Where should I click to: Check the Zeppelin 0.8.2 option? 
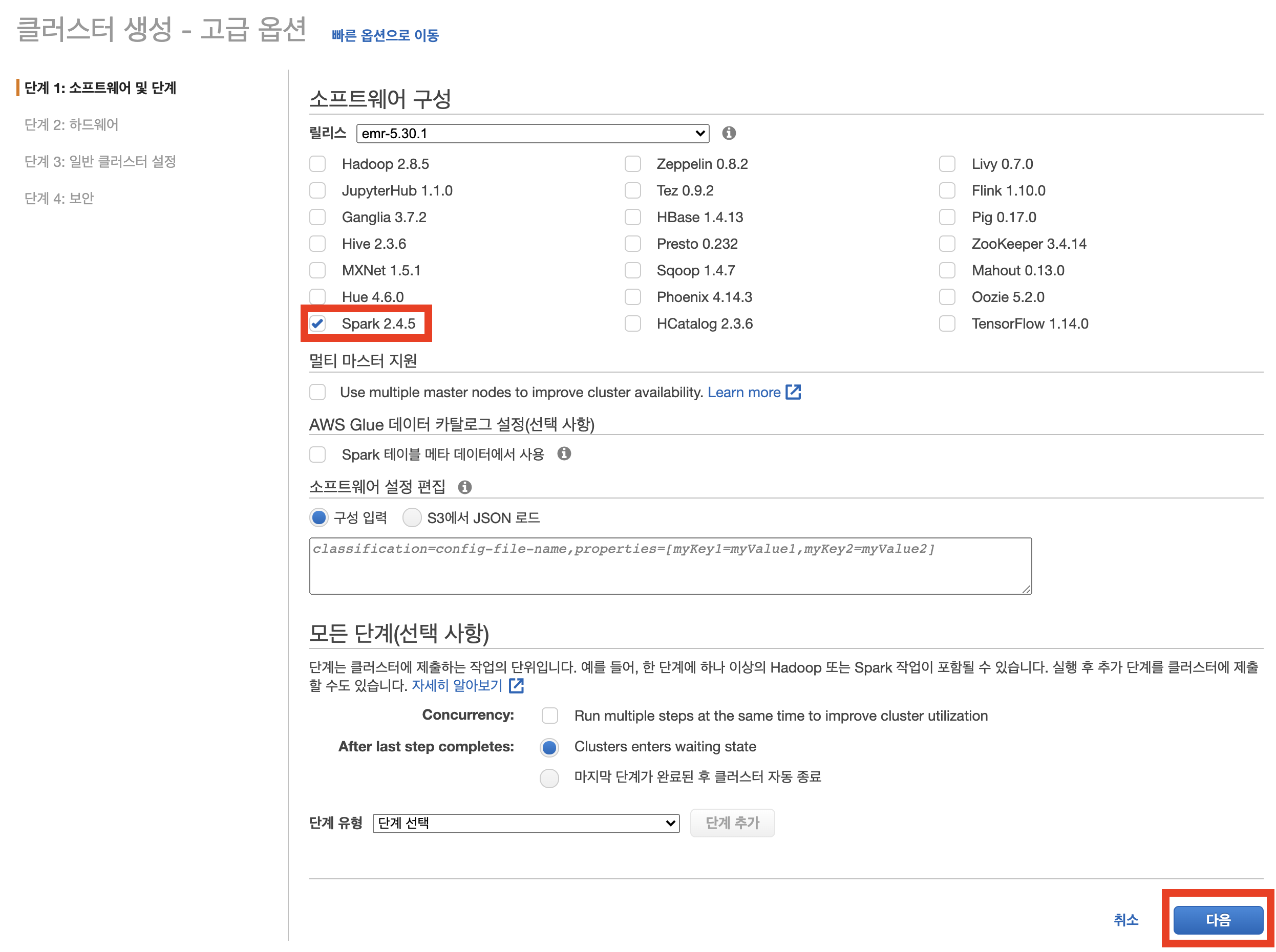(632, 164)
